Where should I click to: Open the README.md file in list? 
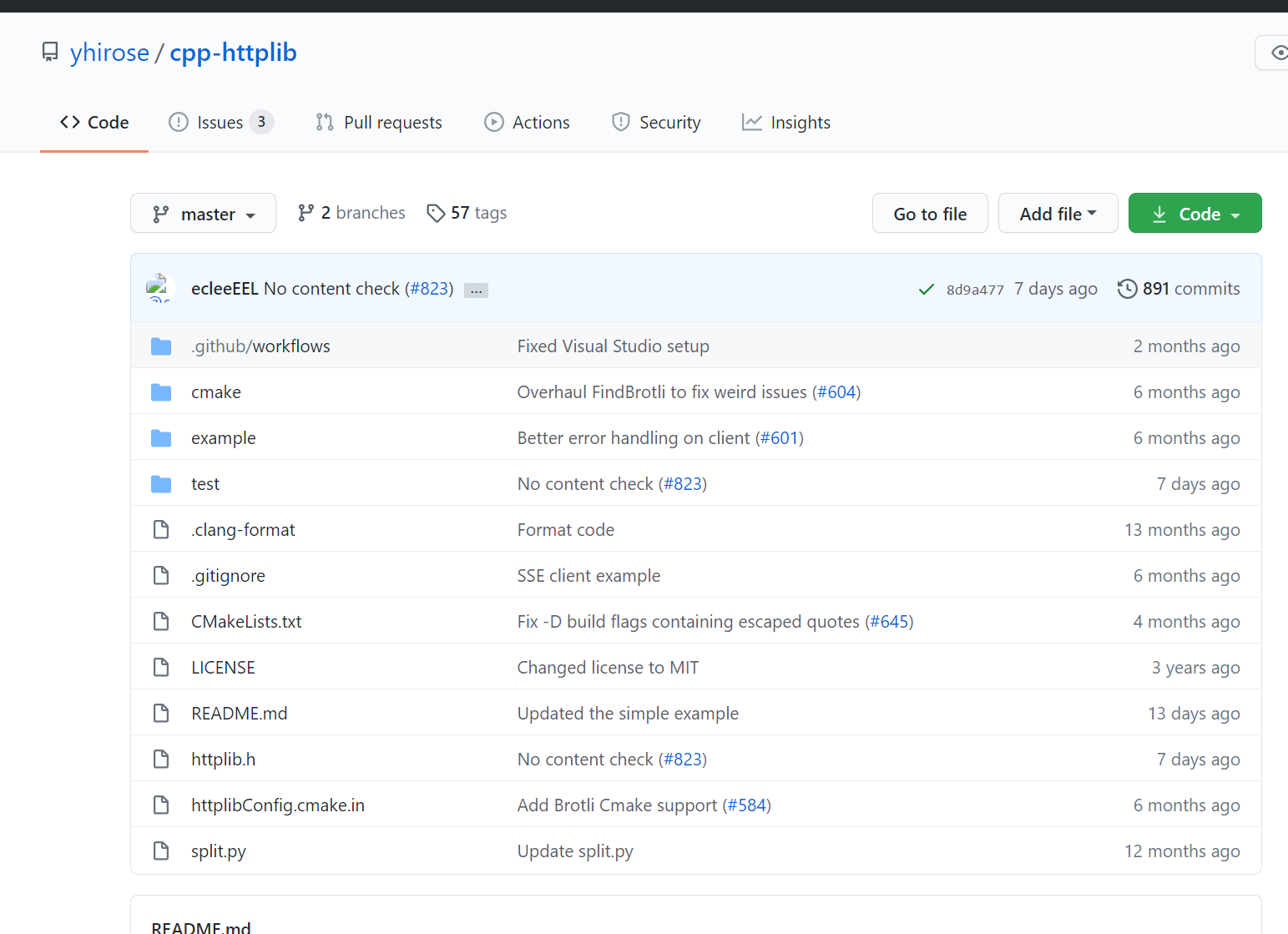coord(240,714)
